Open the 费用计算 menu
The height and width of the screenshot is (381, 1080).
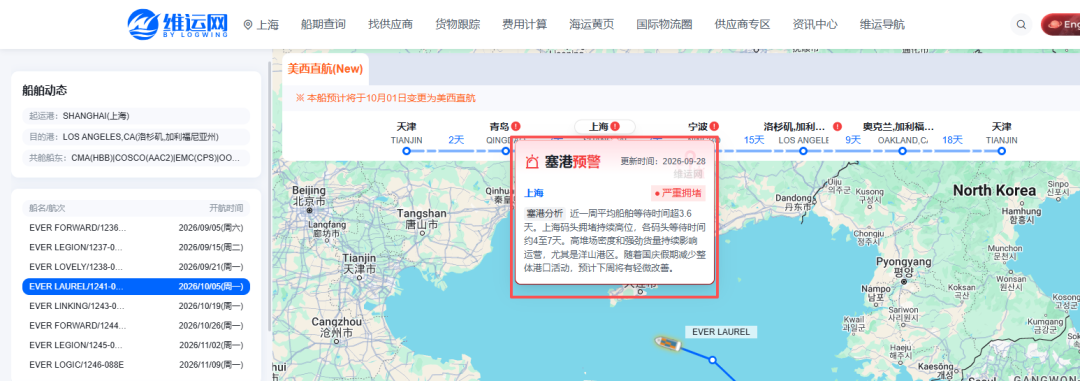(x=525, y=25)
